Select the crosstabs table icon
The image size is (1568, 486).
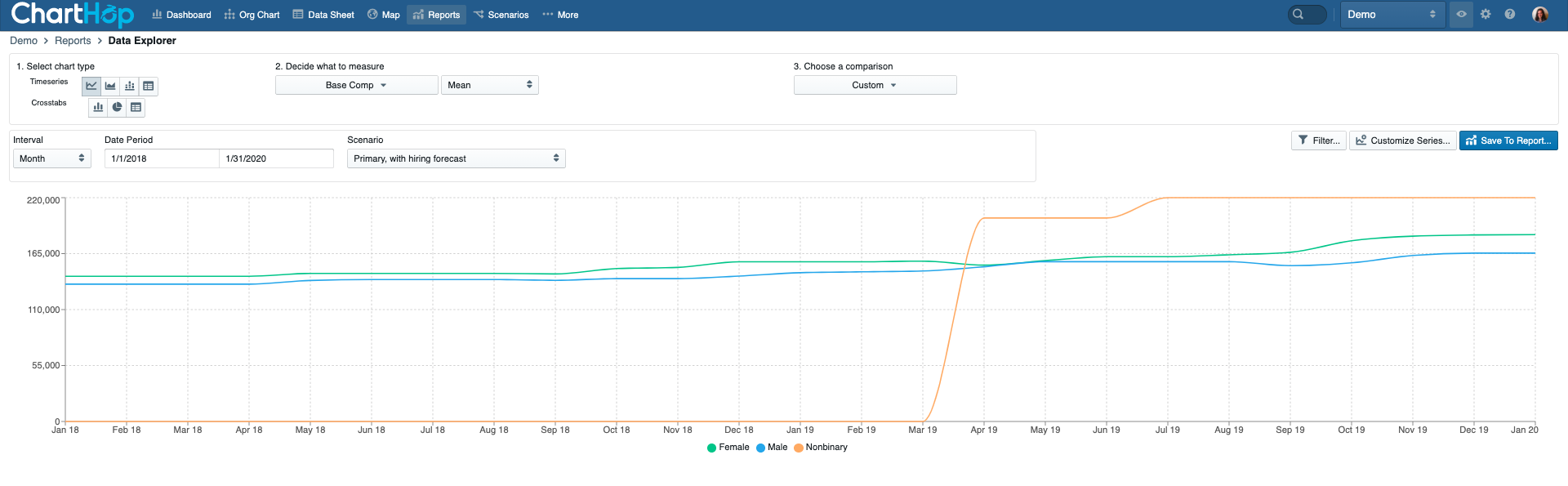pos(136,107)
